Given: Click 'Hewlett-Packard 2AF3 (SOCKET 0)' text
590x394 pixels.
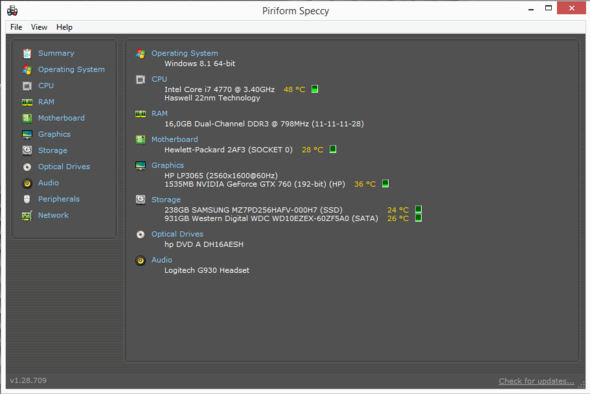Looking at the screenshot, I should [x=228, y=150].
